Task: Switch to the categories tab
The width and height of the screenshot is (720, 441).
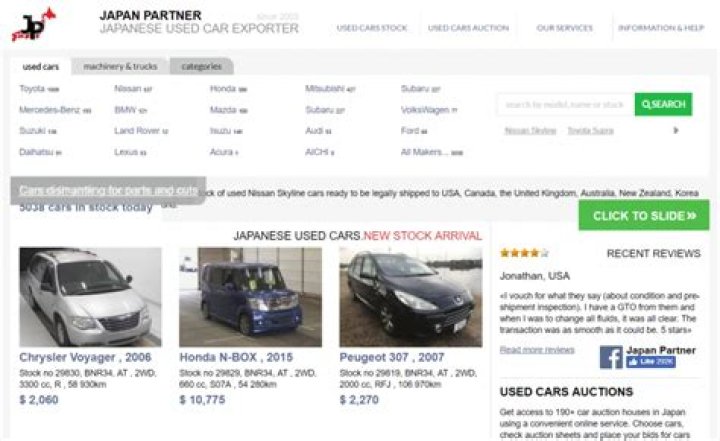Action: [x=202, y=67]
